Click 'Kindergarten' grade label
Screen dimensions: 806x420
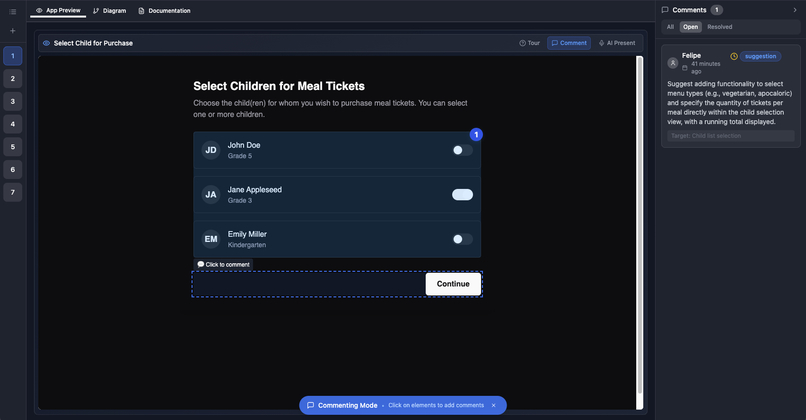tap(247, 245)
